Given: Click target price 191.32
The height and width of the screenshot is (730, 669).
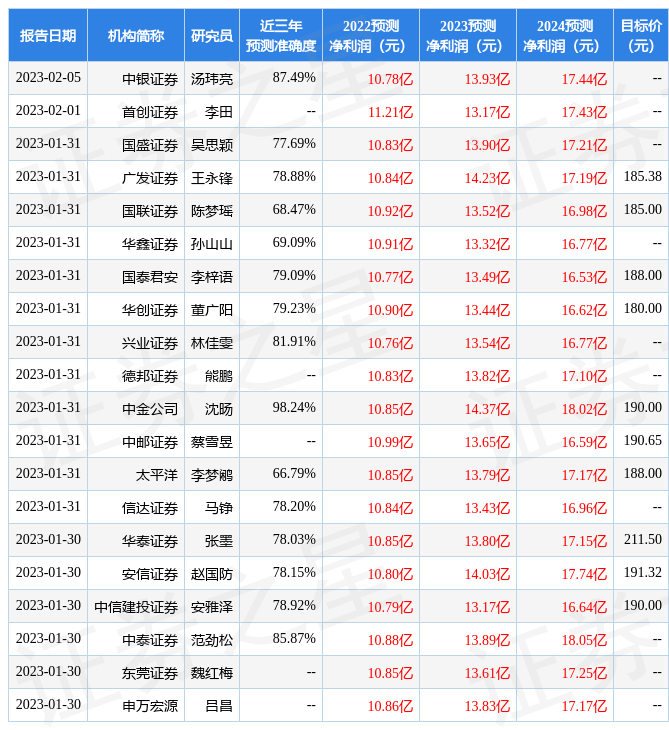Looking at the screenshot, I should (x=642, y=573).
